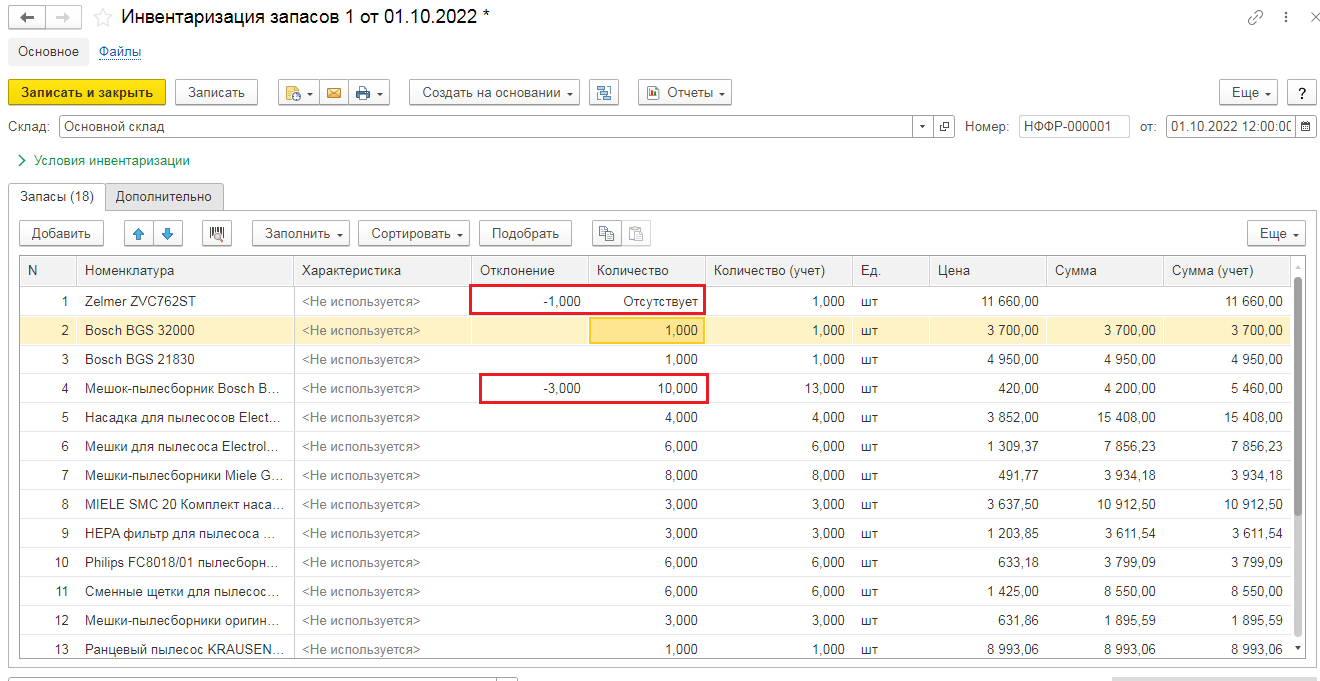The image size is (1320, 681).
Task: Open the Файлы link
Action: point(120,51)
